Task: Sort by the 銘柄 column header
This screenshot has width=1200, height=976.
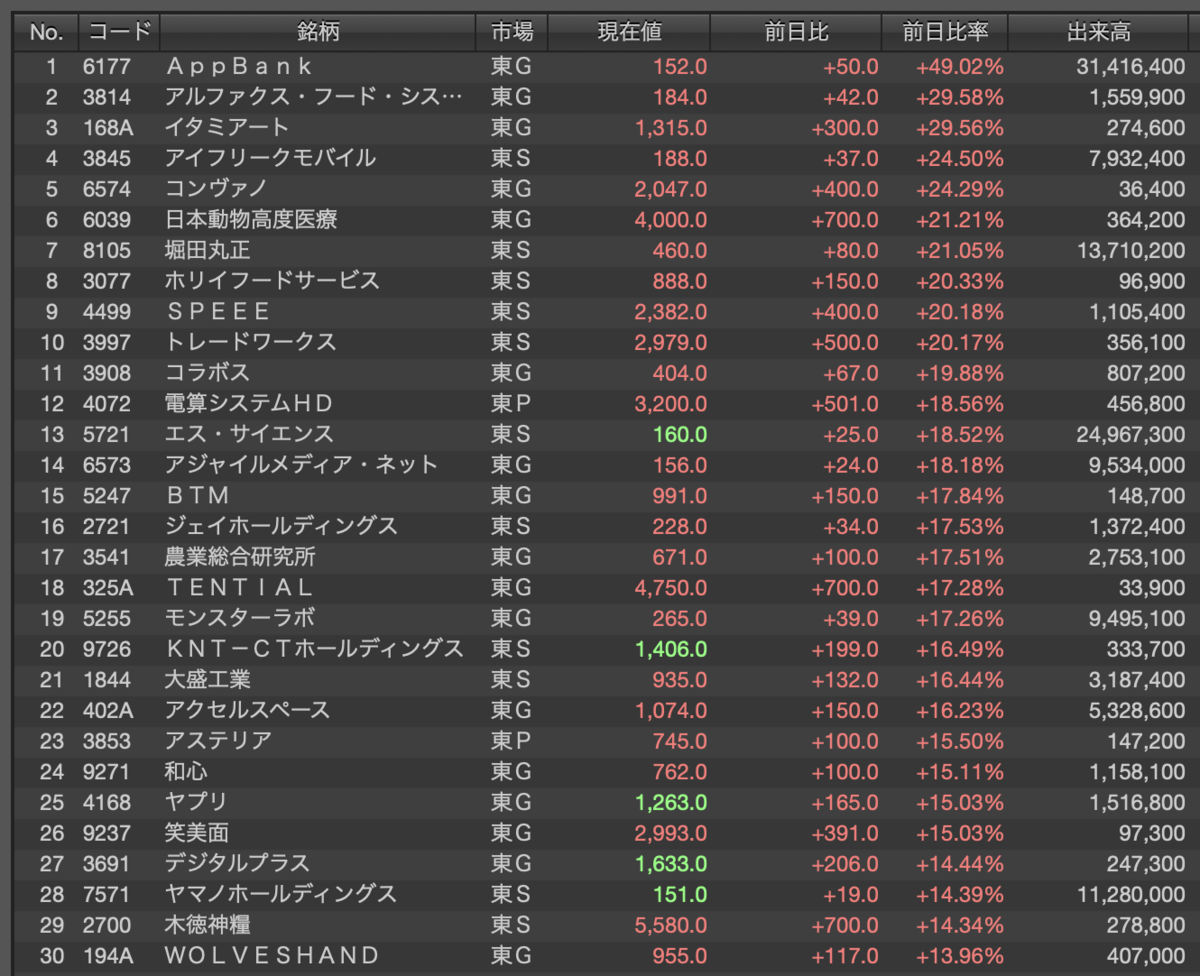Action: pos(318,32)
